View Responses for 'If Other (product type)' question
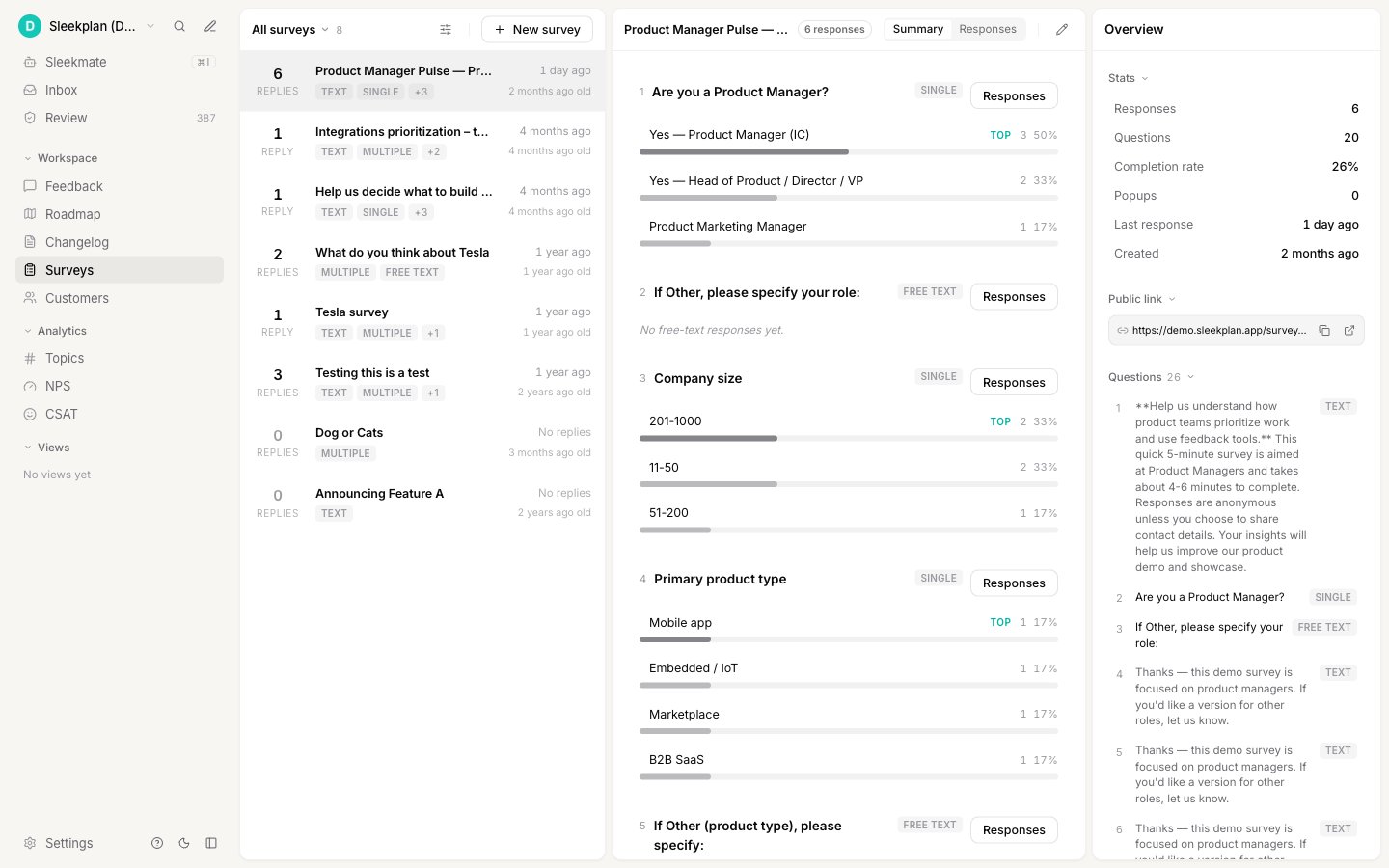Image resolution: width=1389 pixels, height=868 pixels. point(1014,829)
